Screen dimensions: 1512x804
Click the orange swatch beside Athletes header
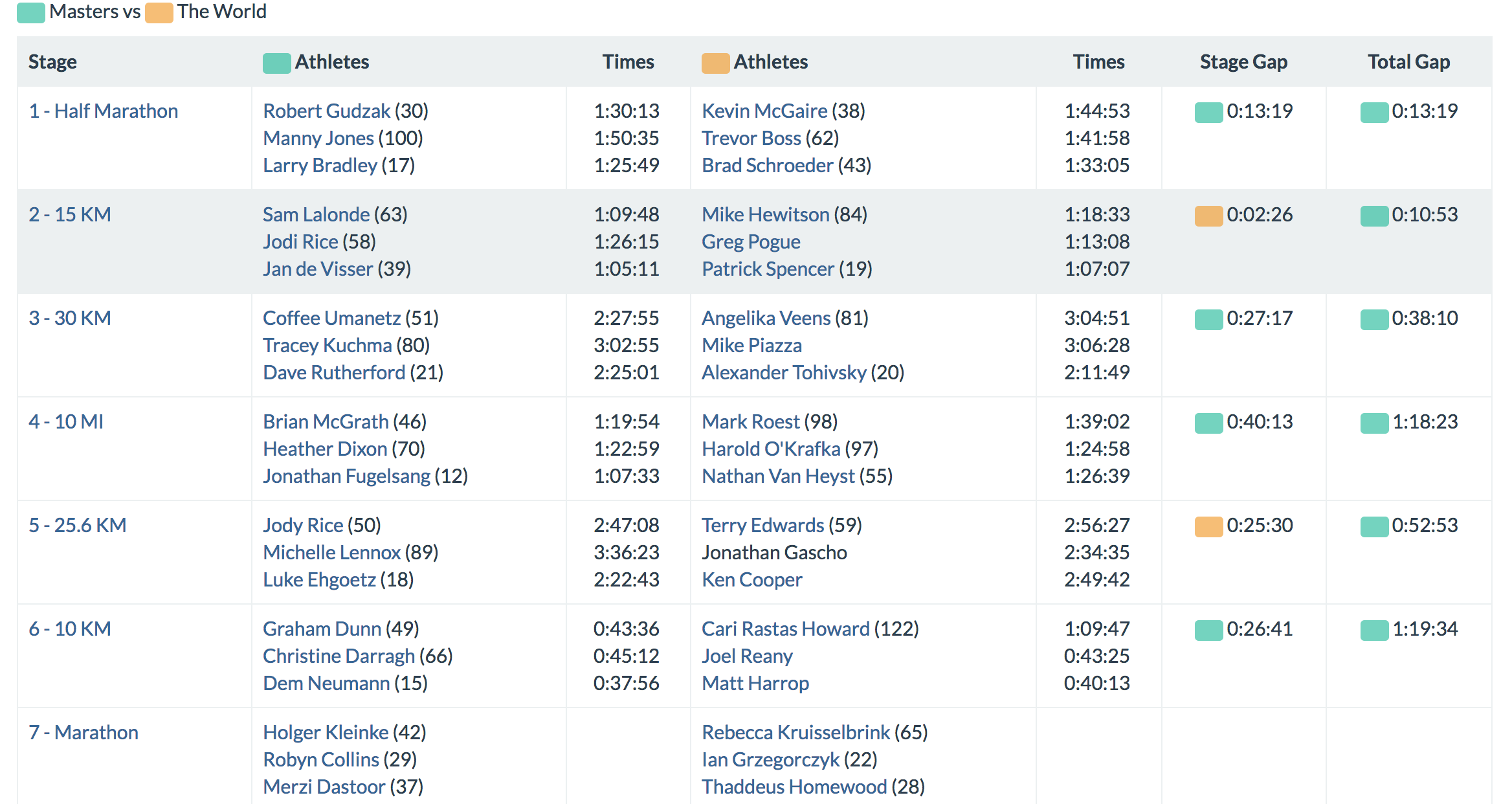[715, 63]
